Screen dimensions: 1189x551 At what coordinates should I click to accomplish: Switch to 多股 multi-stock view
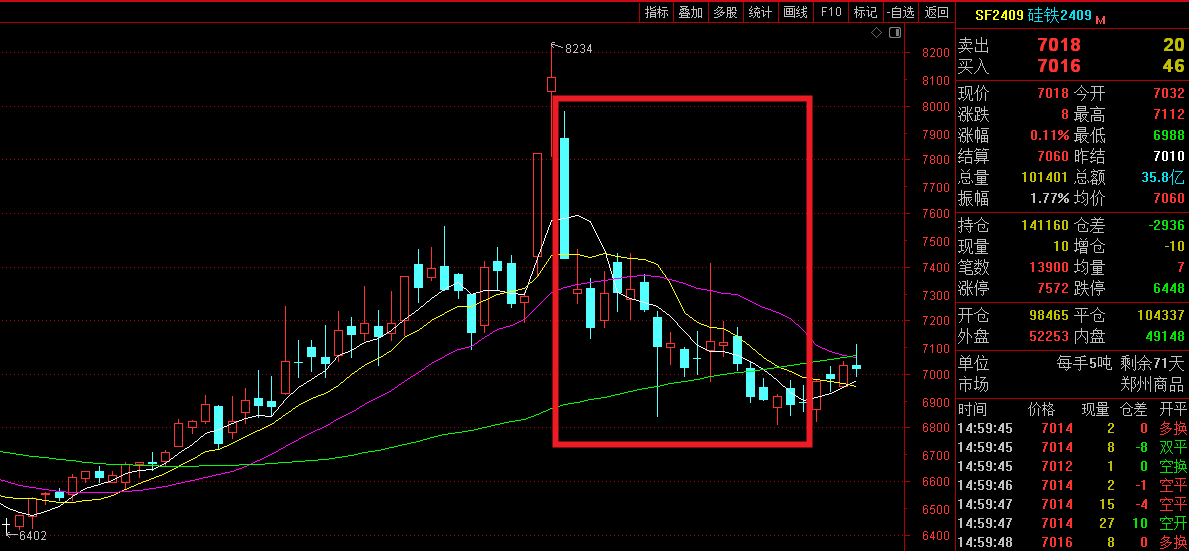point(725,12)
